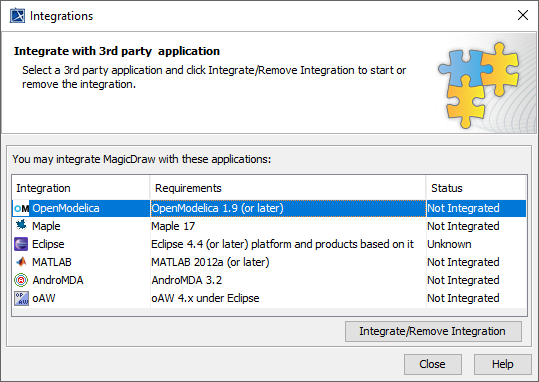Click the MATLAB logo icon
The width and height of the screenshot is (539, 382).
coord(21,262)
